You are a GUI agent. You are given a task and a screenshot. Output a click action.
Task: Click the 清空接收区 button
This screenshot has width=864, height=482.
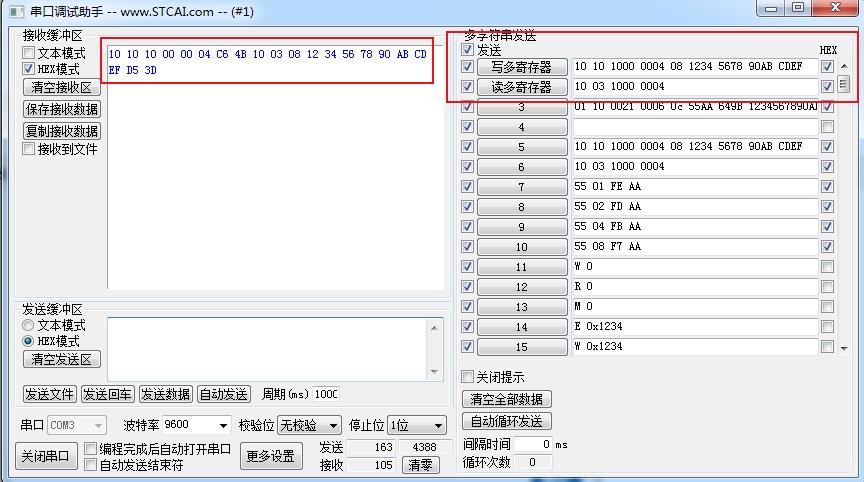(x=62, y=87)
